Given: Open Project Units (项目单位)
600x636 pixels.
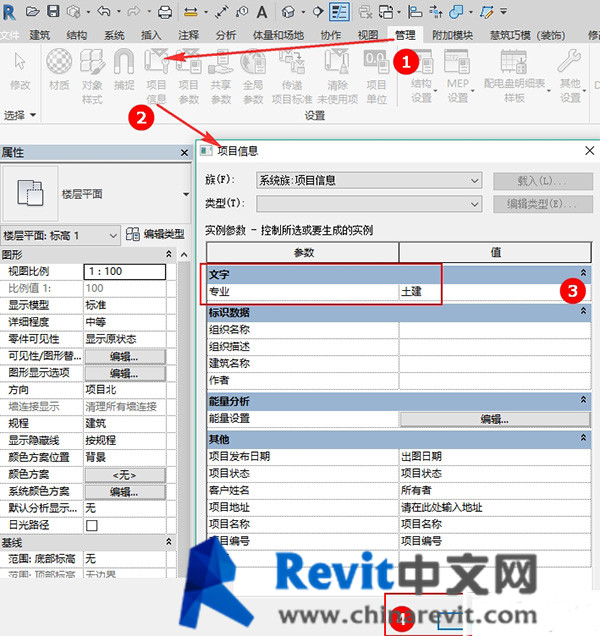Looking at the screenshot, I should 376,76.
